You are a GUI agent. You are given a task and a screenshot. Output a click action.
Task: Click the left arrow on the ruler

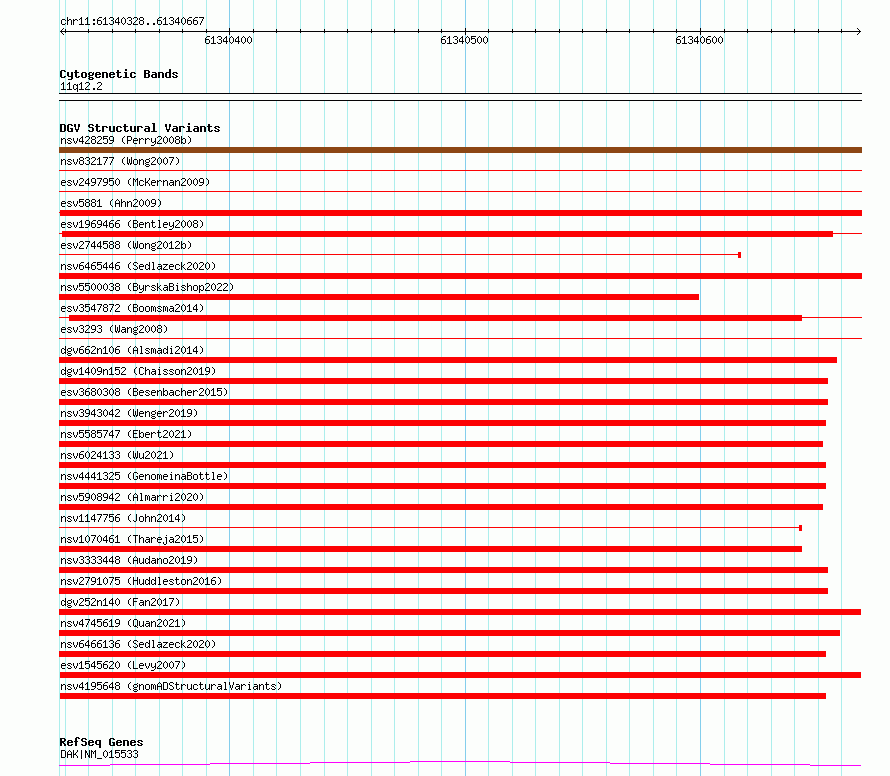63,31
